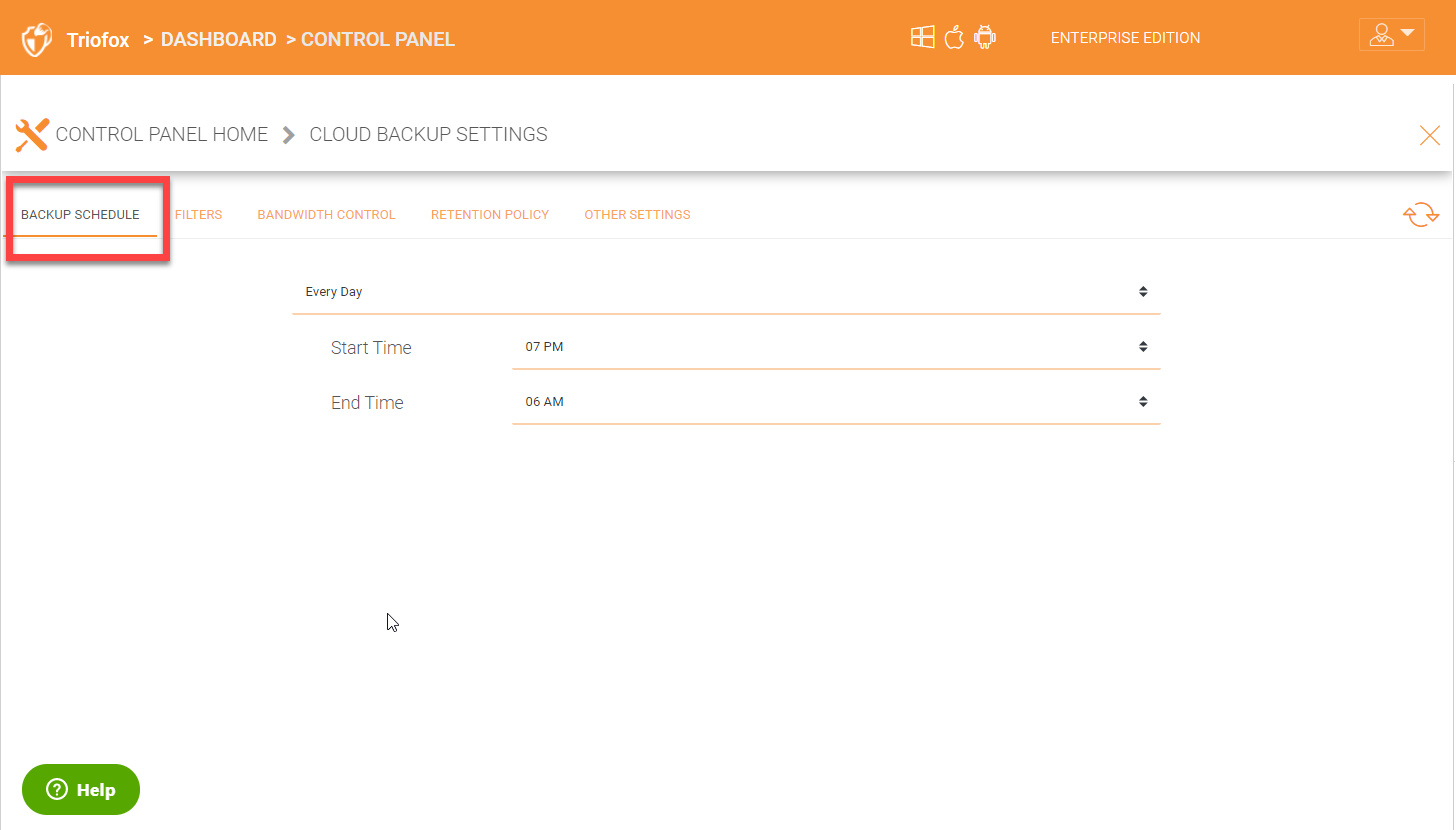Open the Windows client download icon
Image resolution: width=1456 pixels, height=830 pixels.
[922, 38]
